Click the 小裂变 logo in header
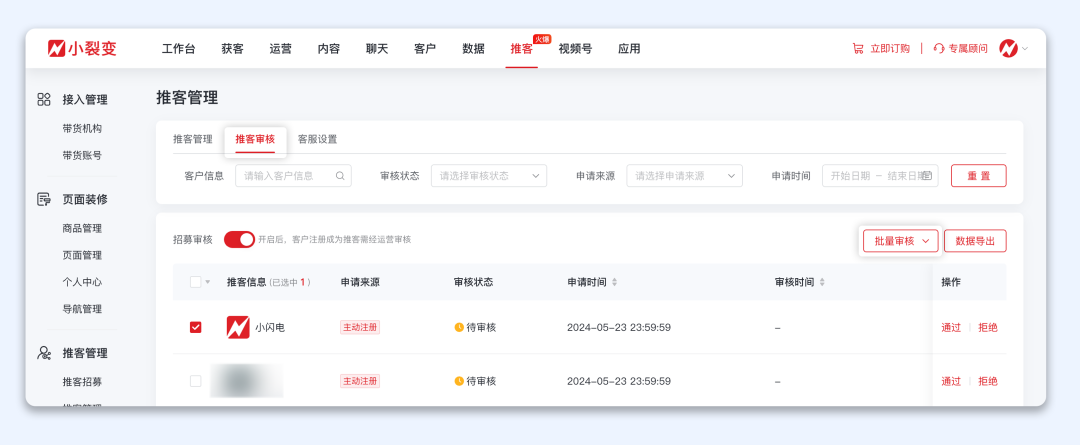The width and height of the screenshot is (1080, 445). click(82, 48)
